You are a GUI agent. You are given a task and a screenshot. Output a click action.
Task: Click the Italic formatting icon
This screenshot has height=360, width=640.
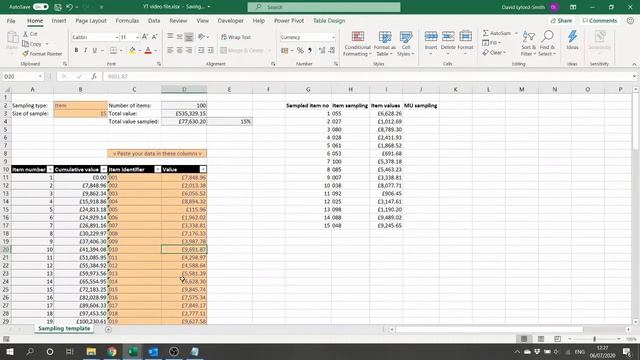85,50
